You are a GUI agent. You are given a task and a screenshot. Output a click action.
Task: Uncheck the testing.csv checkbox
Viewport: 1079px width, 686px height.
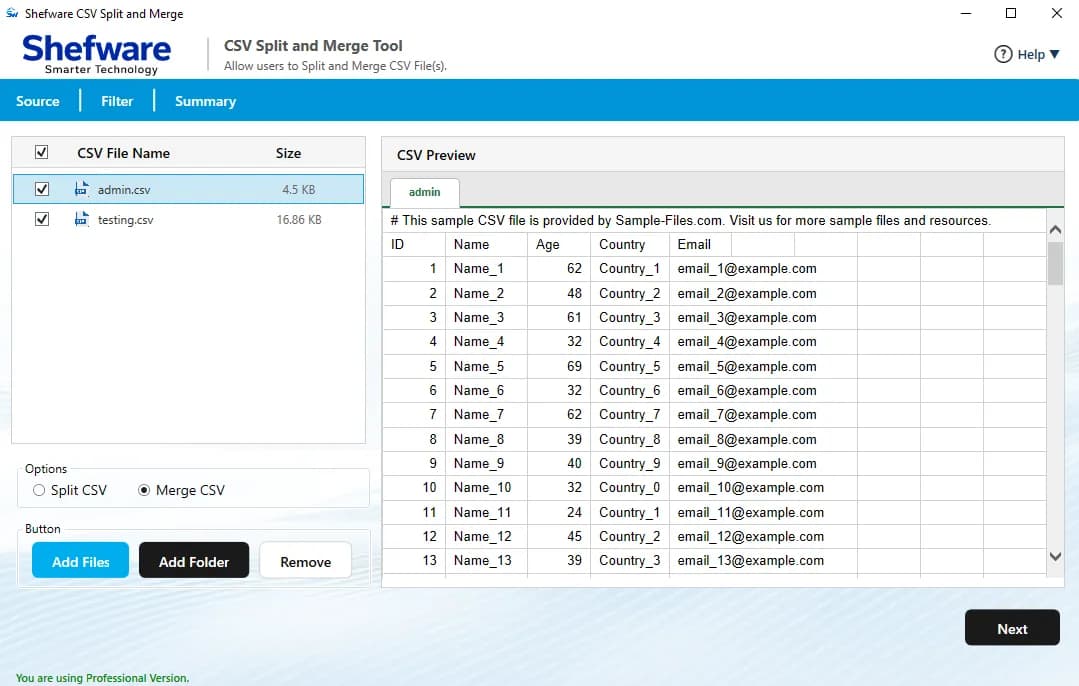point(42,219)
